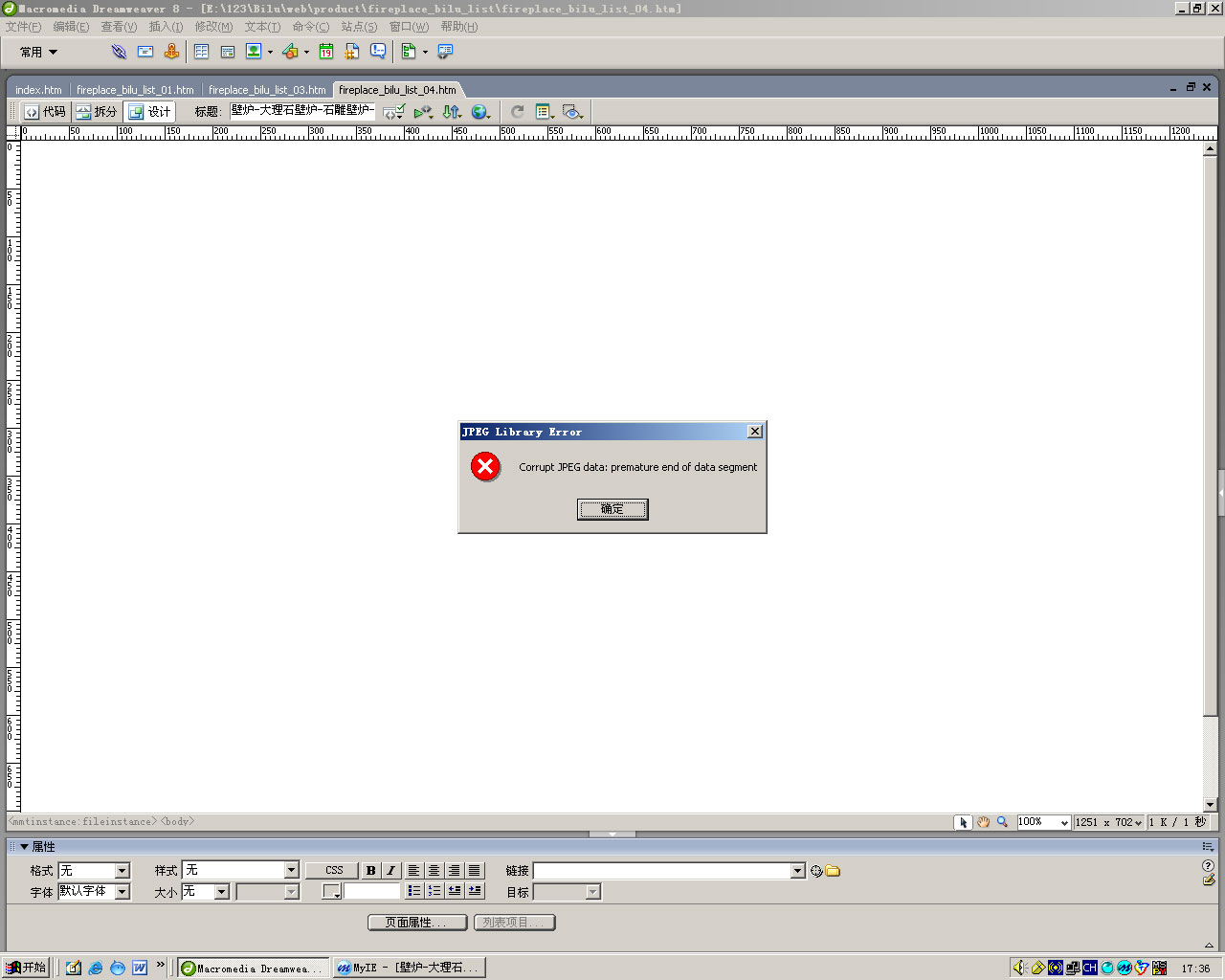Open the 插入(I) menu
Screen dimensions: 1225x980
[166, 27]
